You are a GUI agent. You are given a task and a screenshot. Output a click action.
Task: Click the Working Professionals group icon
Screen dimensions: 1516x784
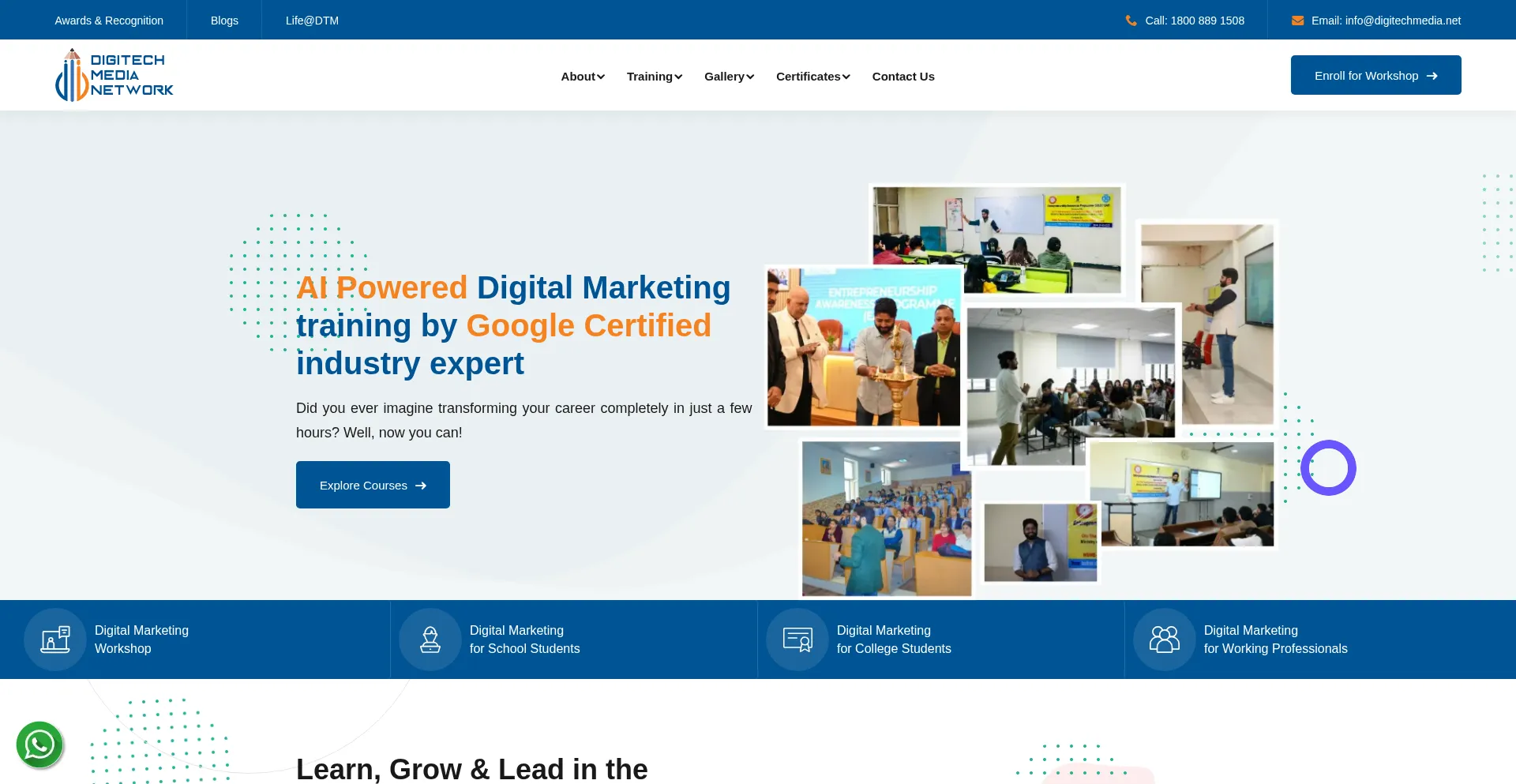(x=1165, y=640)
